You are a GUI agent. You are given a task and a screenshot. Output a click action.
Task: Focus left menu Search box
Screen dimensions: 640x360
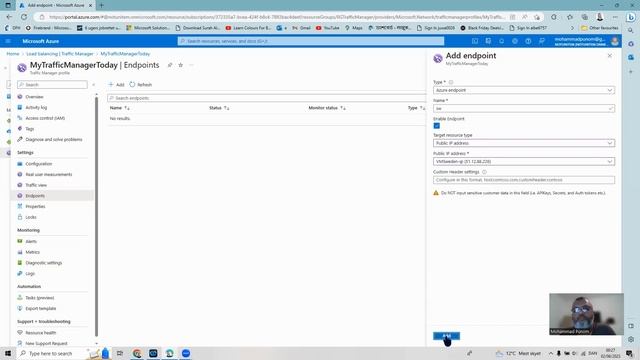52,84
